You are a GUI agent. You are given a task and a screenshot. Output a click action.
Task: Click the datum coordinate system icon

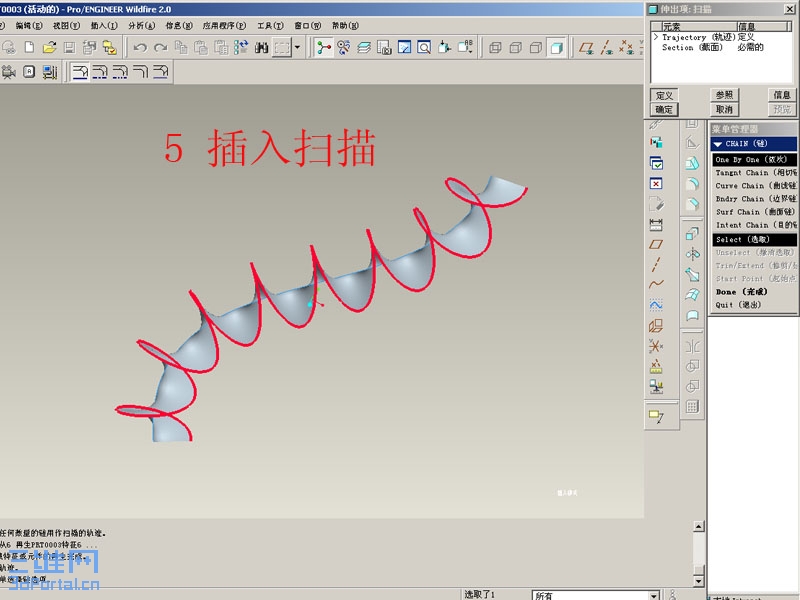[x=656, y=346]
